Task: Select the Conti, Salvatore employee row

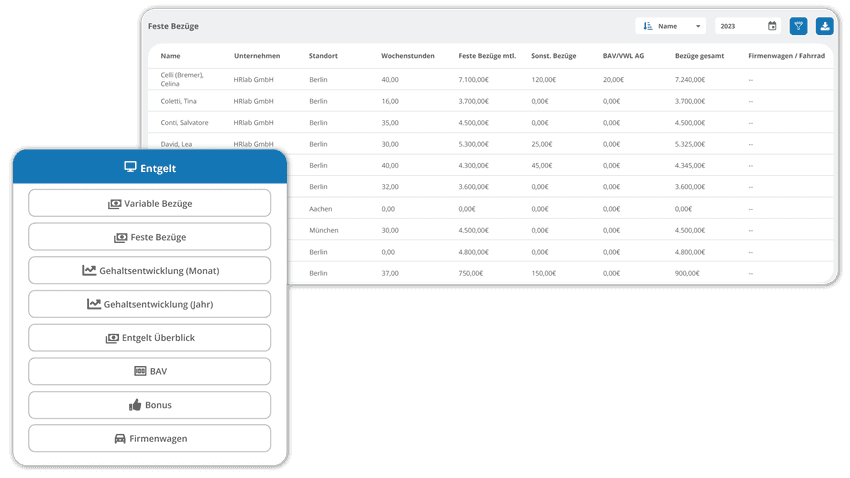Action: pyautogui.click(x=491, y=122)
